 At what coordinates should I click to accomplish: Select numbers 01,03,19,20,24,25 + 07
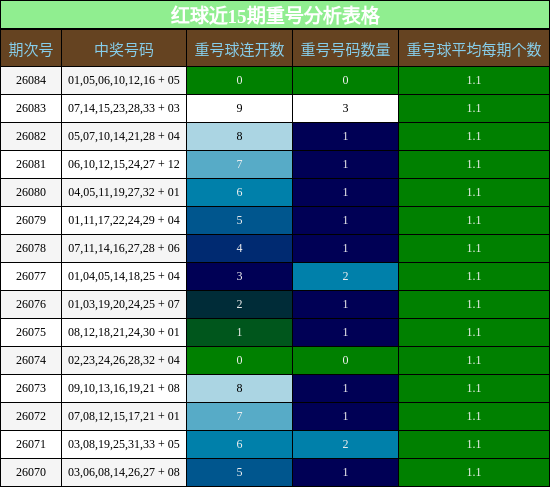tap(124, 304)
